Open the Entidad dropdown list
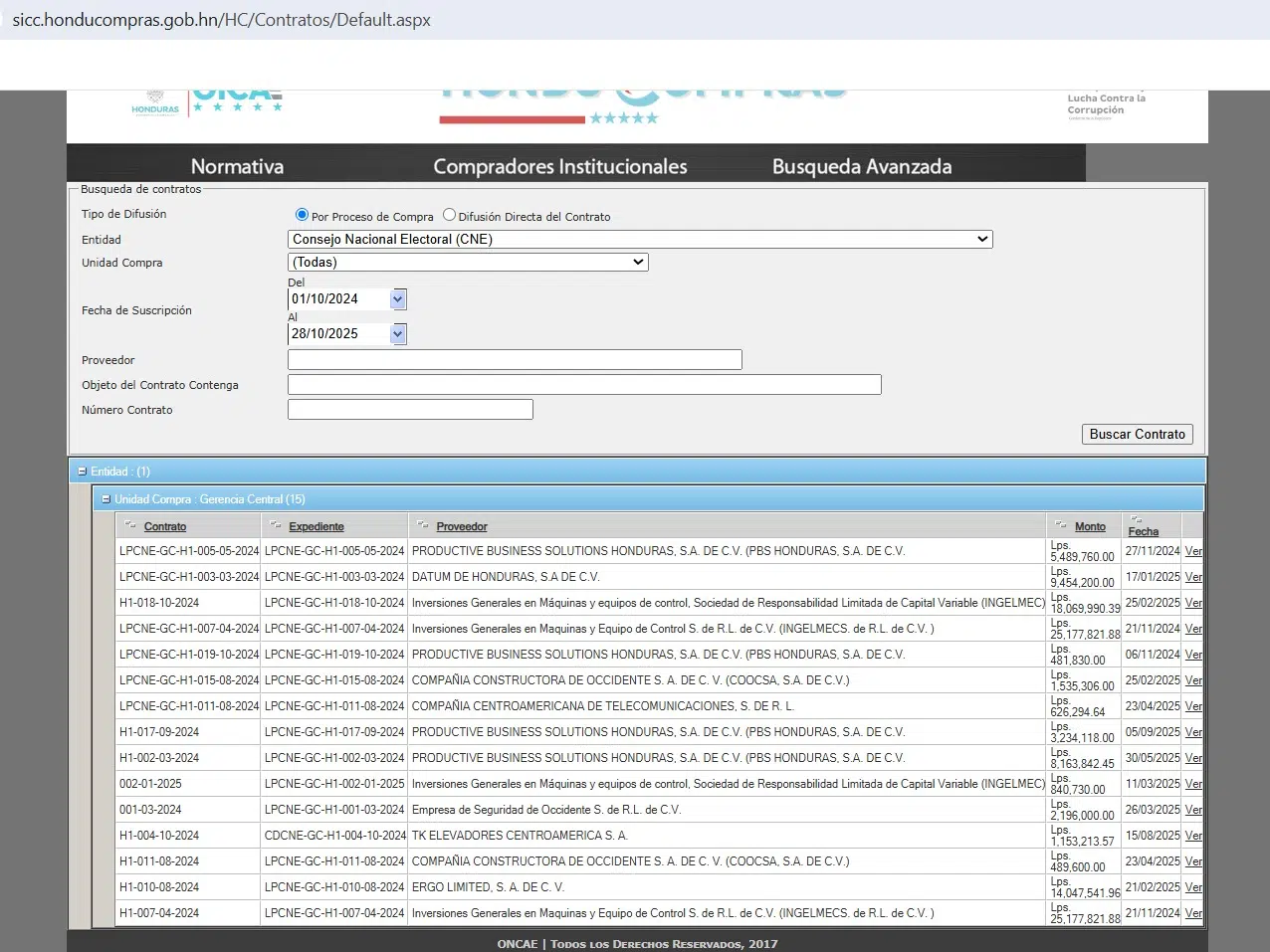Image resolution: width=1270 pixels, height=952 pixels. pos(639,240)
